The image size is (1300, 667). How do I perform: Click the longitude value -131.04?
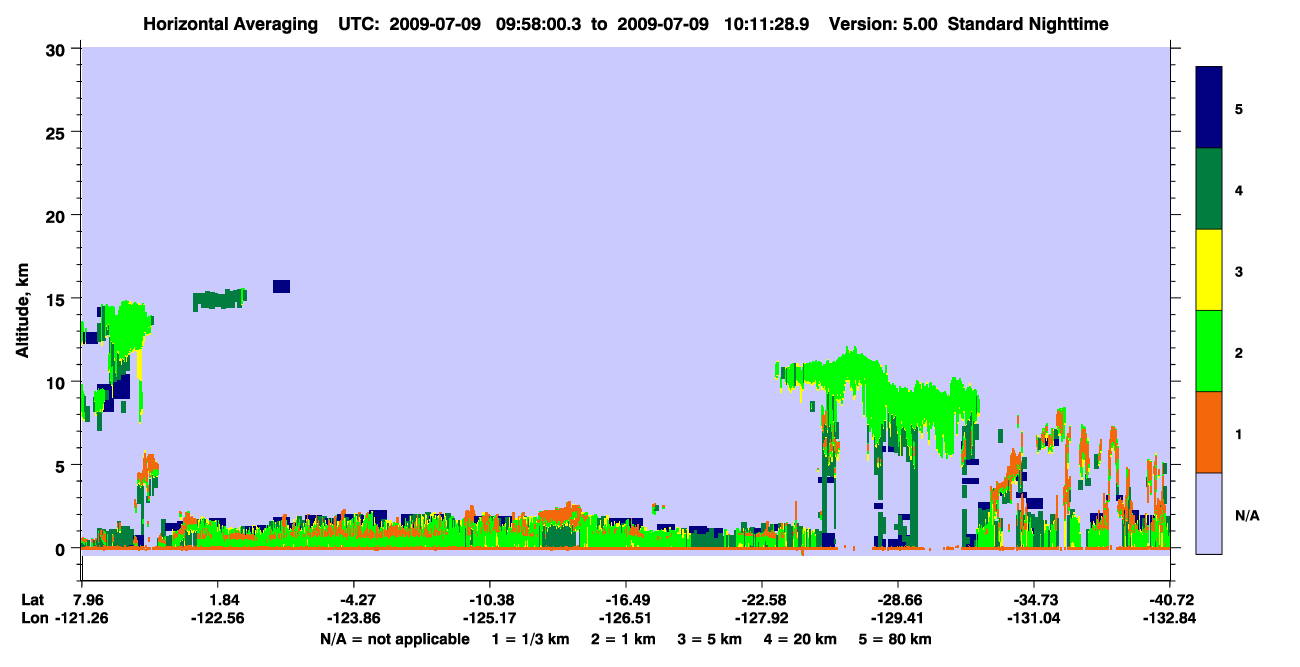tap(1034, 618)
